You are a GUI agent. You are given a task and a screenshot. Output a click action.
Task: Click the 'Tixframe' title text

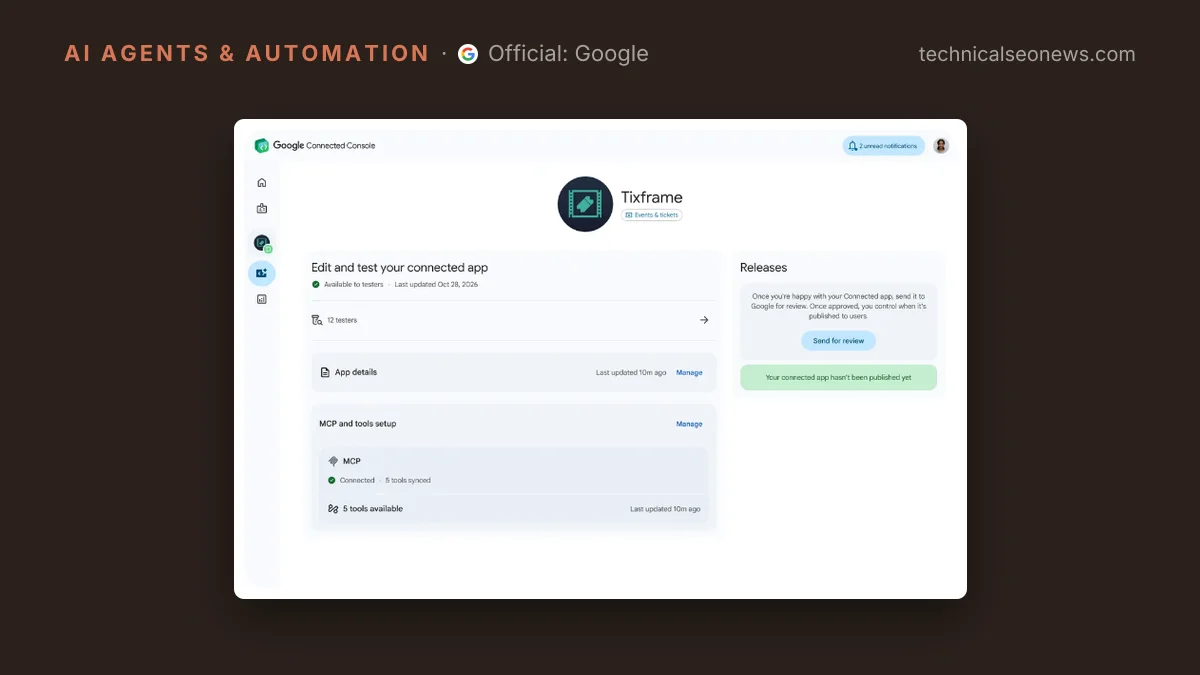point(652,197)
